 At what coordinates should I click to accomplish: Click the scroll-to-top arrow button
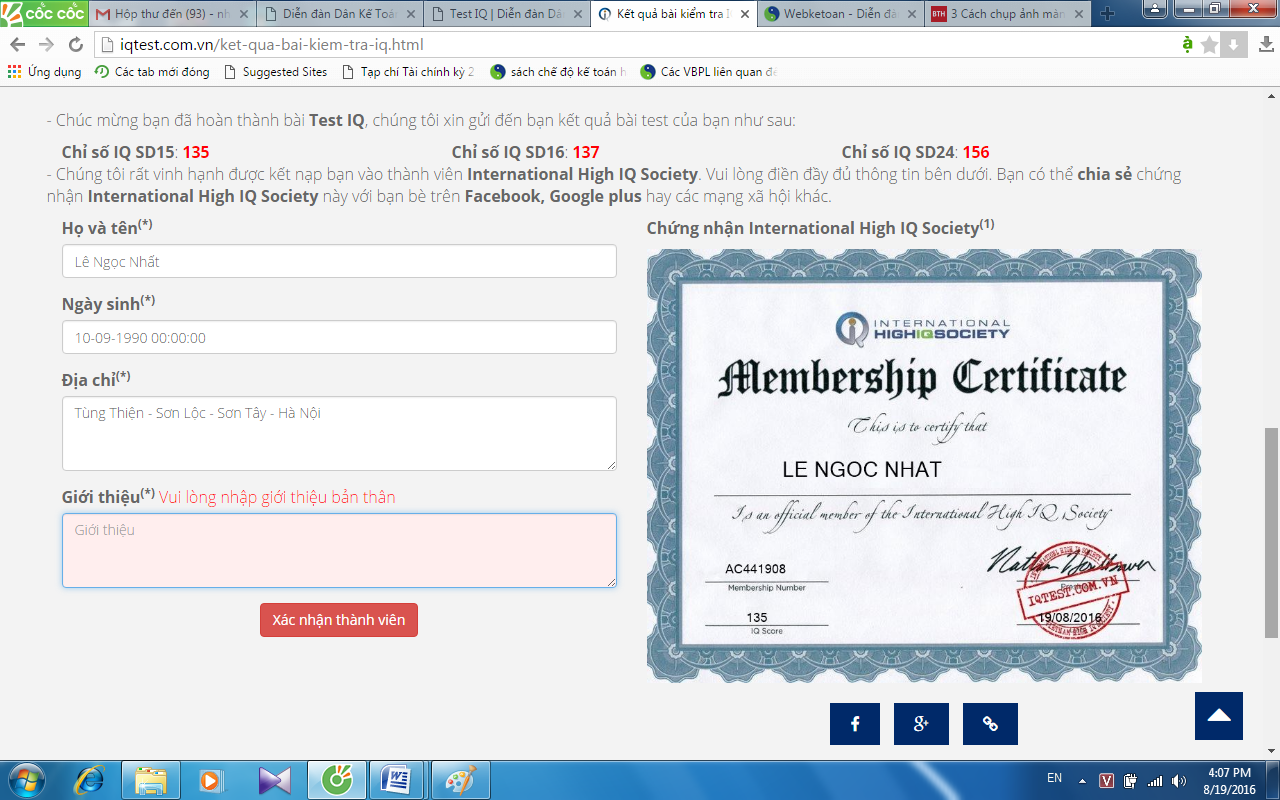1218,716
